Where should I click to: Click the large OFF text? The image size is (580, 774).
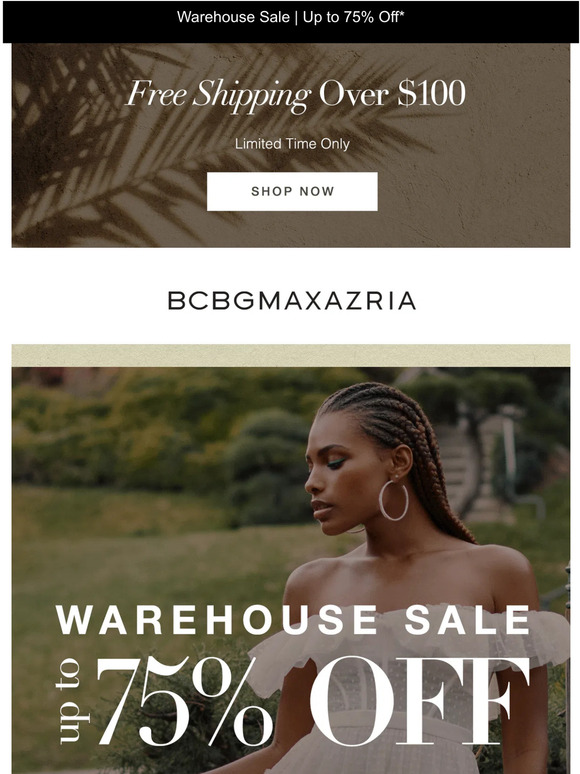coord(419,701)
